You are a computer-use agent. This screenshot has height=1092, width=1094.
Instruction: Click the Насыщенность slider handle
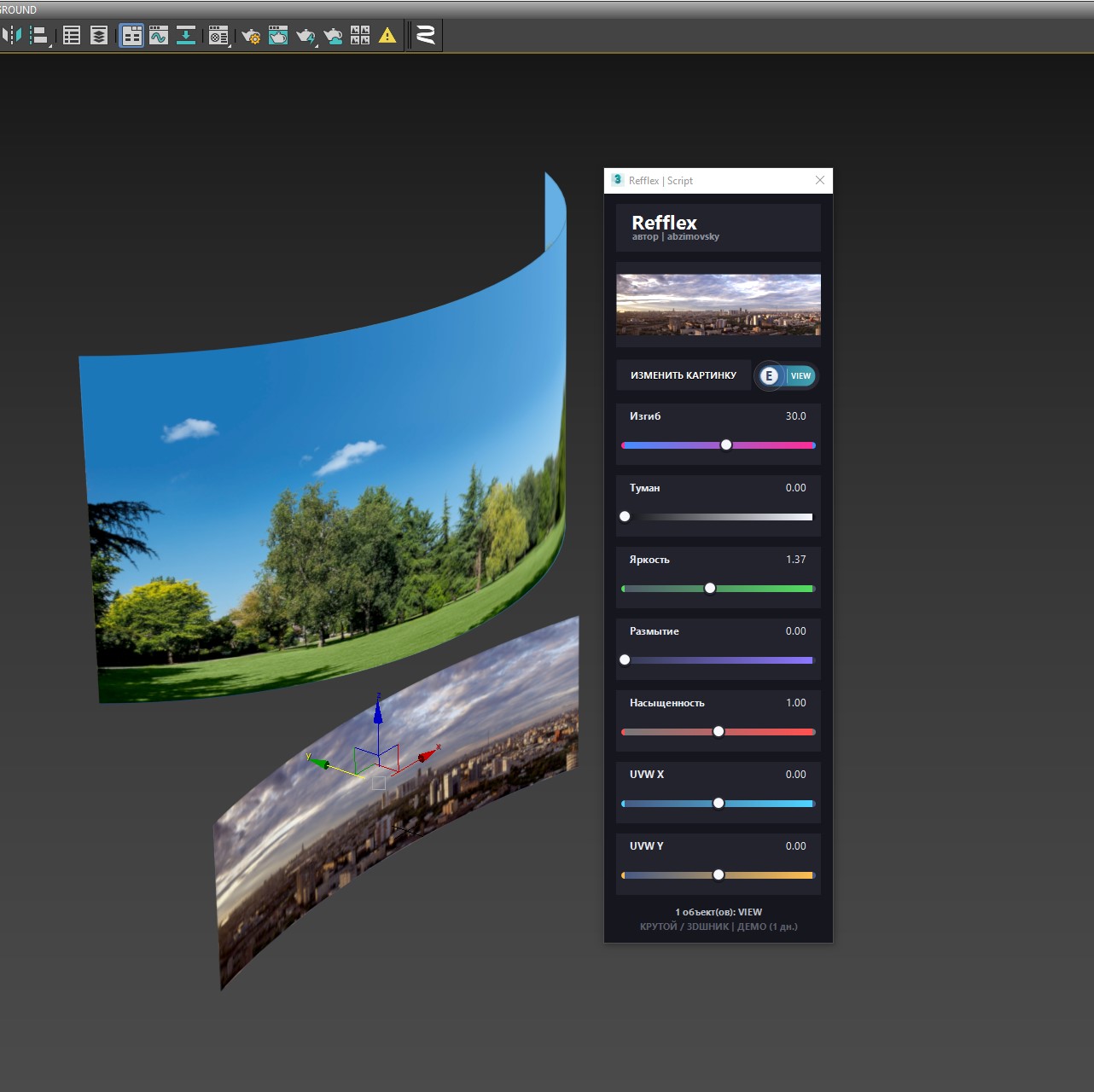click(x=719, y=731)
